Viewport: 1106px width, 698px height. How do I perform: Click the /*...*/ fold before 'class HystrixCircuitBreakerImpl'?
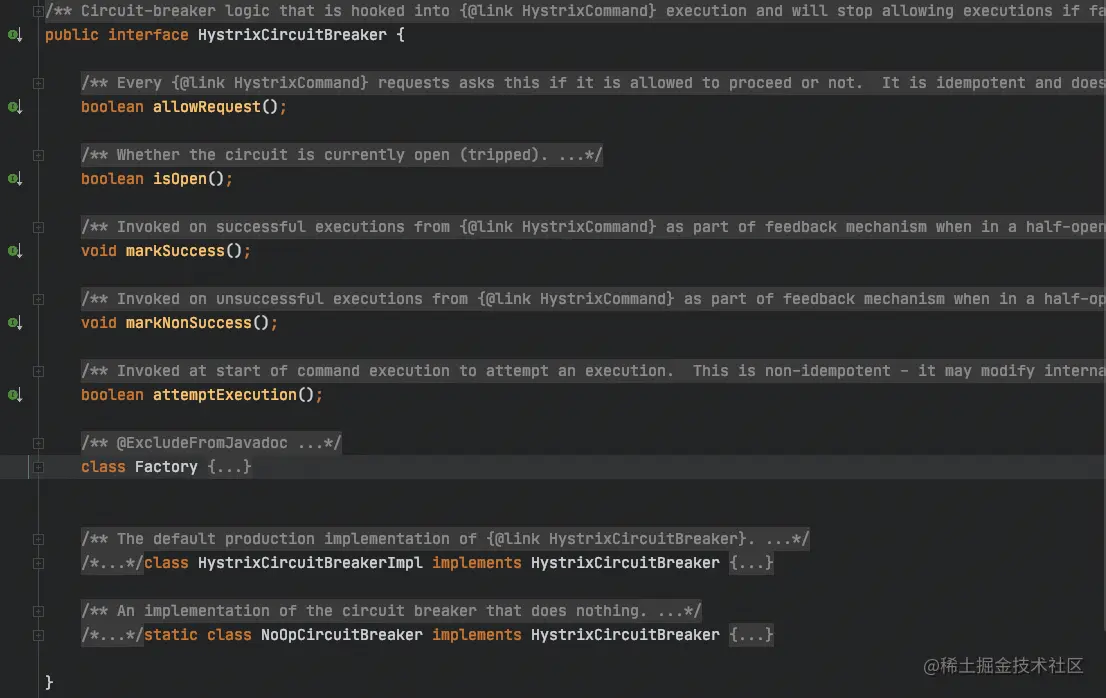click(x=112, y=563)
